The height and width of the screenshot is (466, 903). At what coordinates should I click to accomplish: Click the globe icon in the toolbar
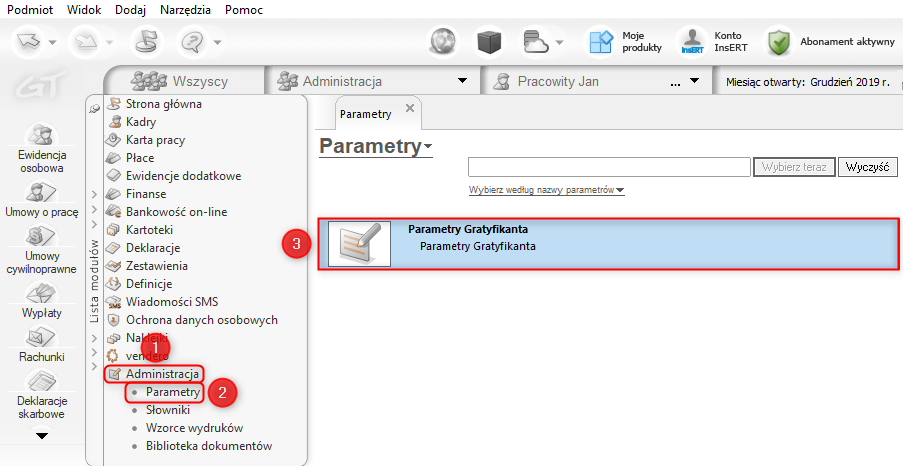(x=444, y=42)
